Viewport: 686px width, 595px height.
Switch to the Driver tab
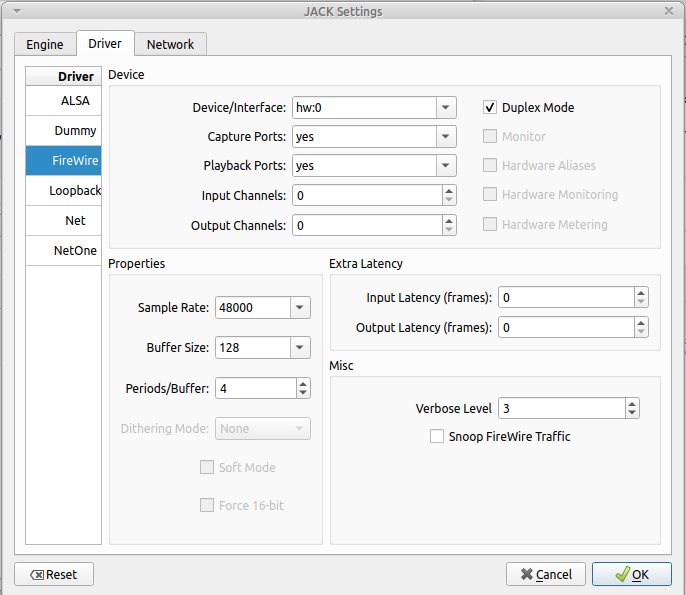coord(105,43)
